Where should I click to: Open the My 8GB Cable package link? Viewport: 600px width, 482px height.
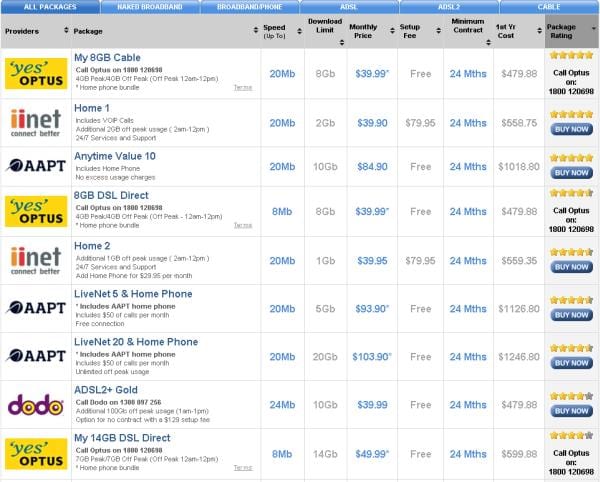pos(107,58)
